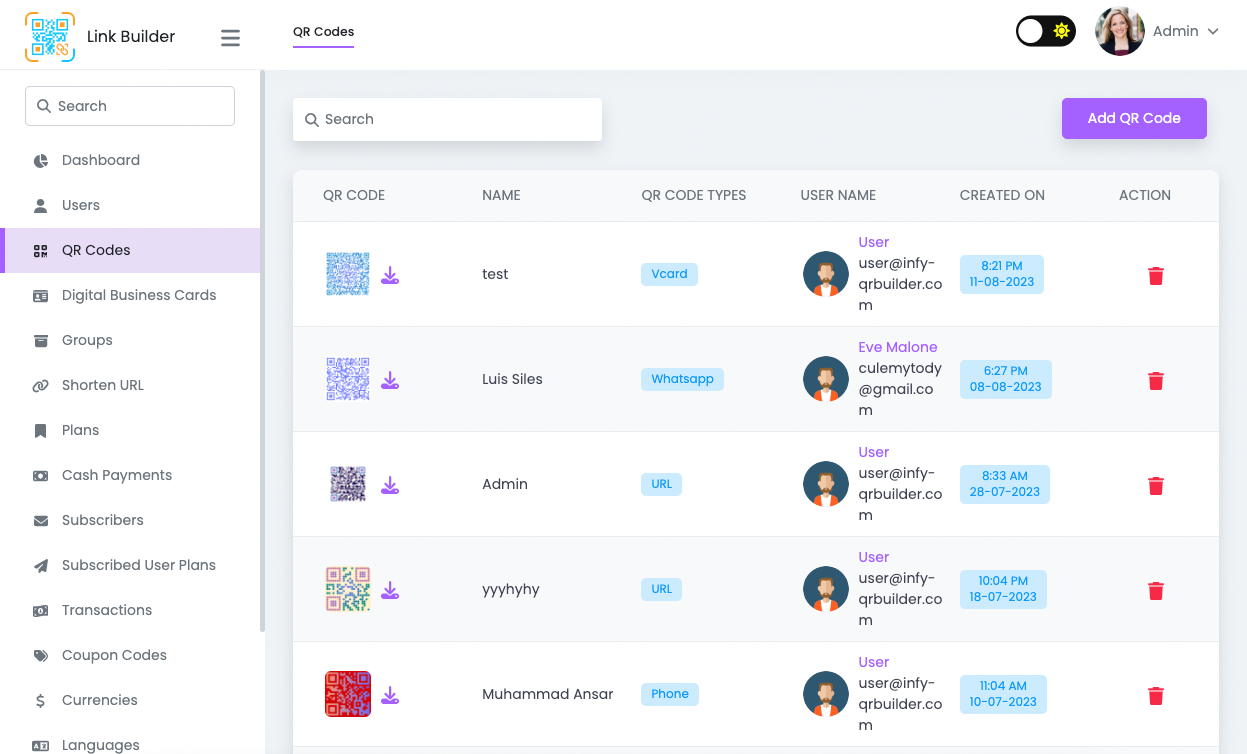Click download icon in Luis Siles row
Image resolution: width=1247 pixels, height=754 pixels.
pos(390,380)
